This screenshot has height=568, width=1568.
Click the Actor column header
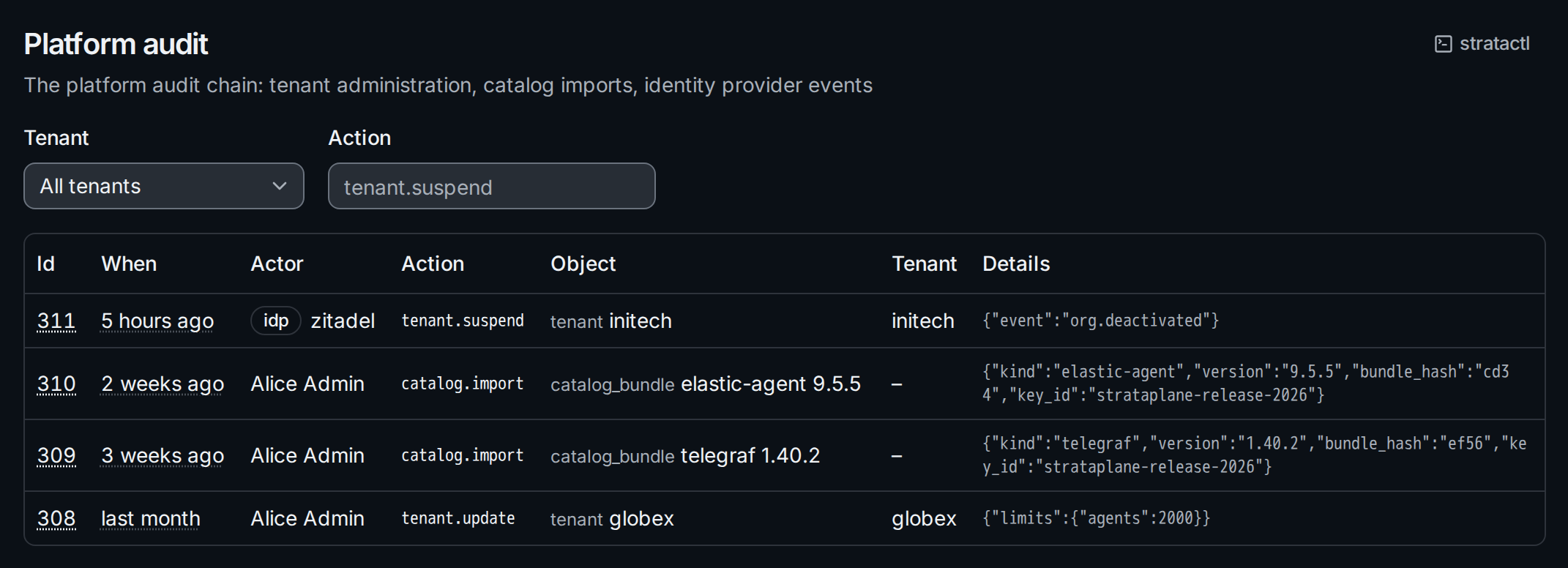pos(277,264)
